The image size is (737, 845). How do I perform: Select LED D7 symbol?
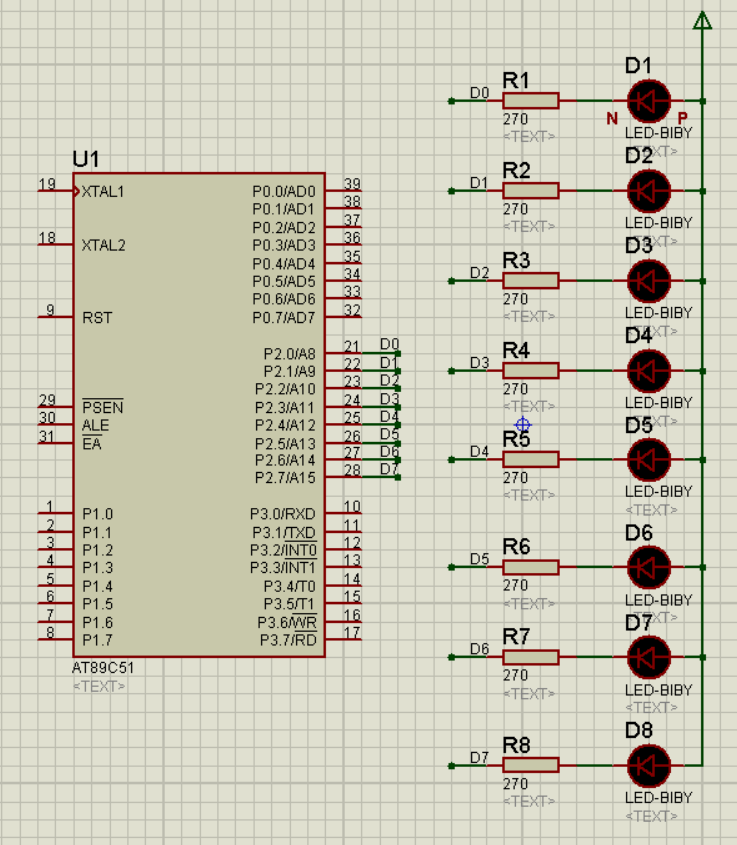coord(649,657)
